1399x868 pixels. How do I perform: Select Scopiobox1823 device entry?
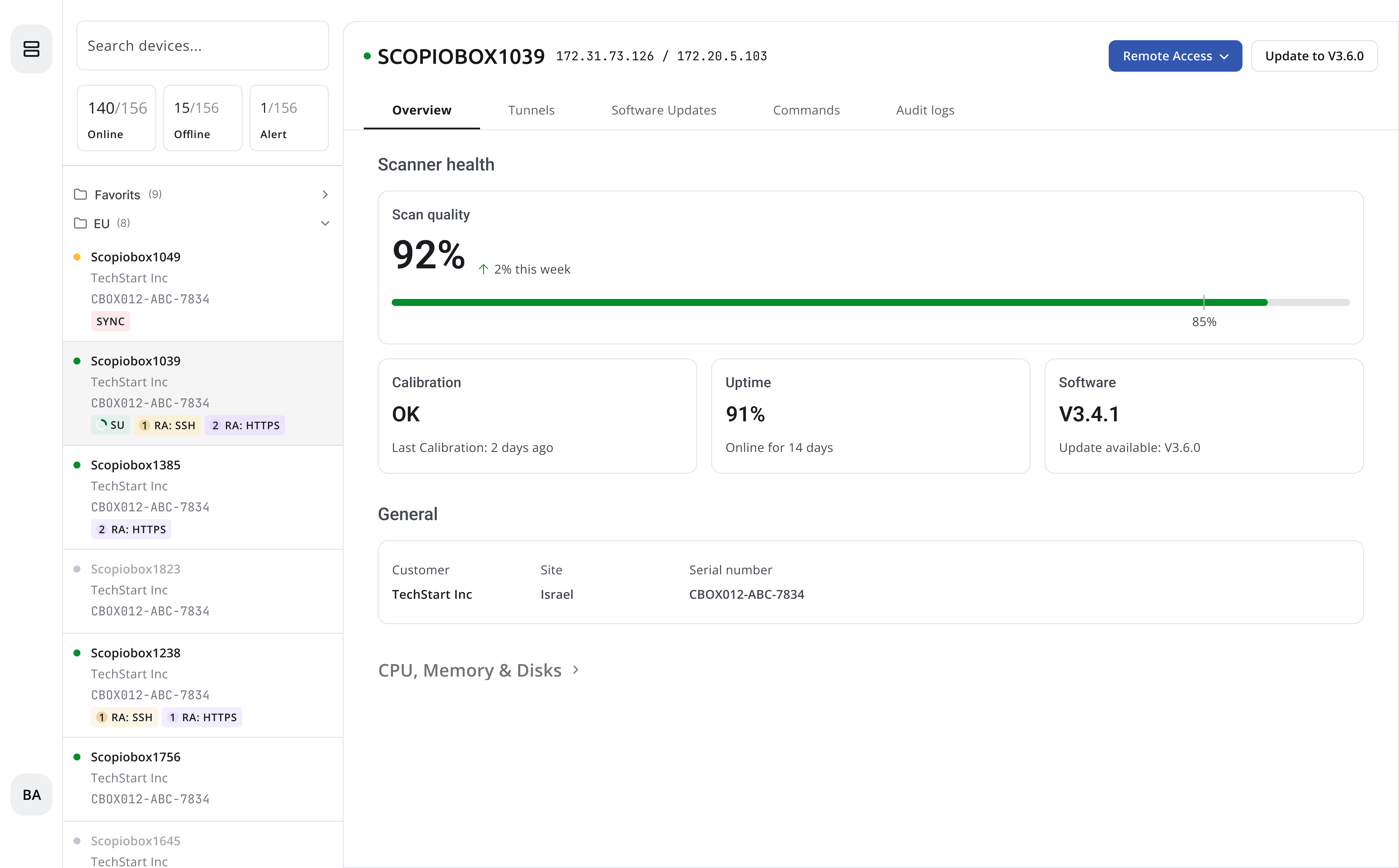tap(203, 591)
